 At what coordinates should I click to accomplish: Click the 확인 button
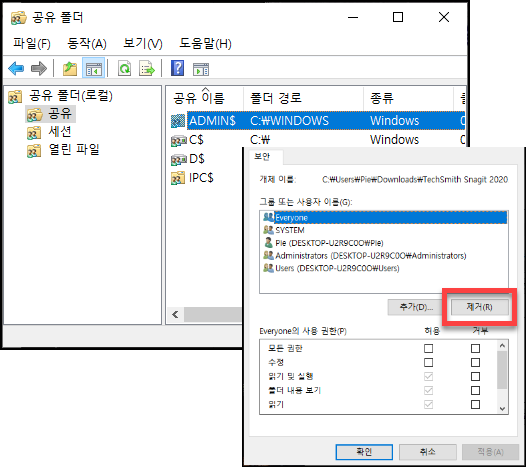[x=364, y=452]
